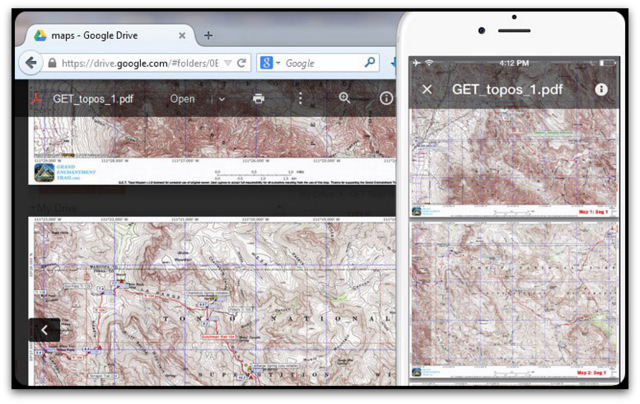This screenshot has width=640, height=404.
Task: Click the padlock site security icon
Action: tap(52, 63)
